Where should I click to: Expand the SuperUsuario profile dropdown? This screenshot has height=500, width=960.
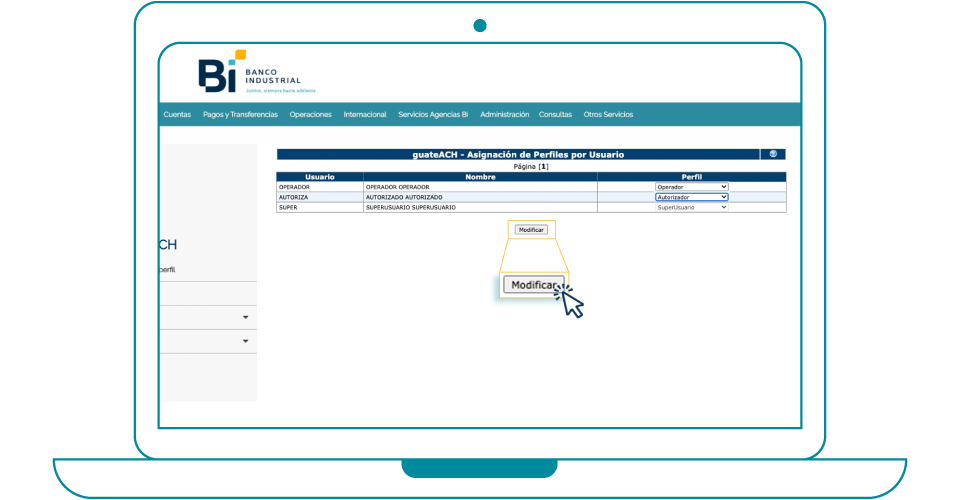pyautogui.click(x=692, y=207)
